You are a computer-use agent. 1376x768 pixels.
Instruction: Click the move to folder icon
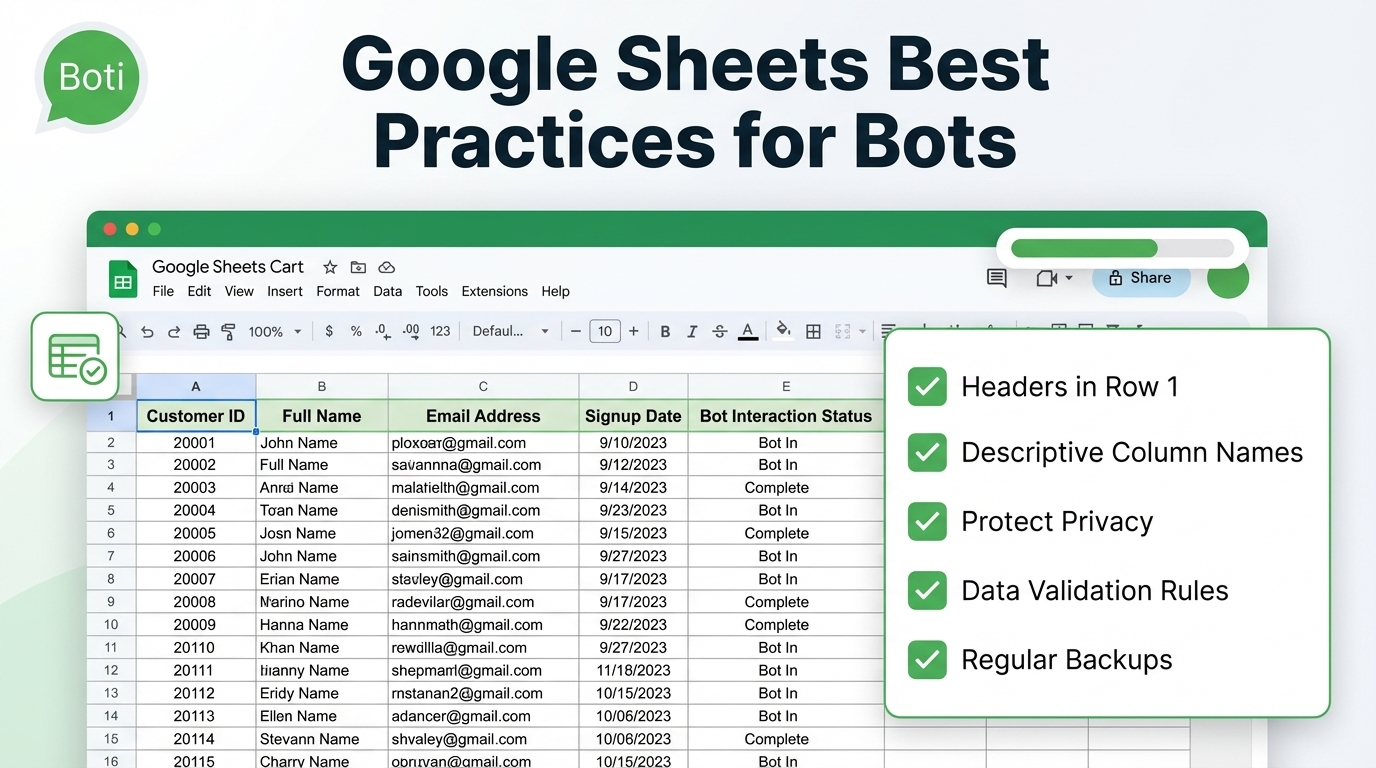[x=358, y=267]
